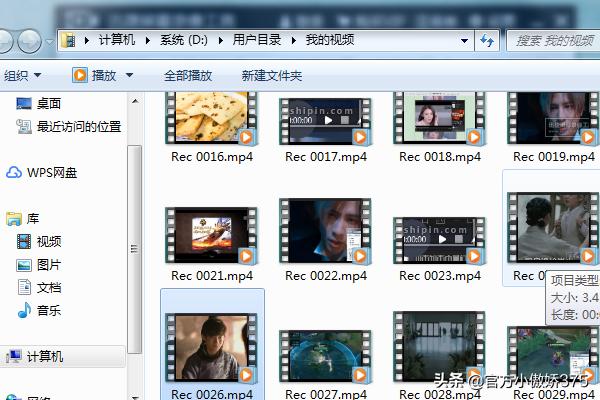The image size is (600, 400).
Task: Select the Rec 0016.mp4 video thumbnail
Action: click(x=211, y=118)
